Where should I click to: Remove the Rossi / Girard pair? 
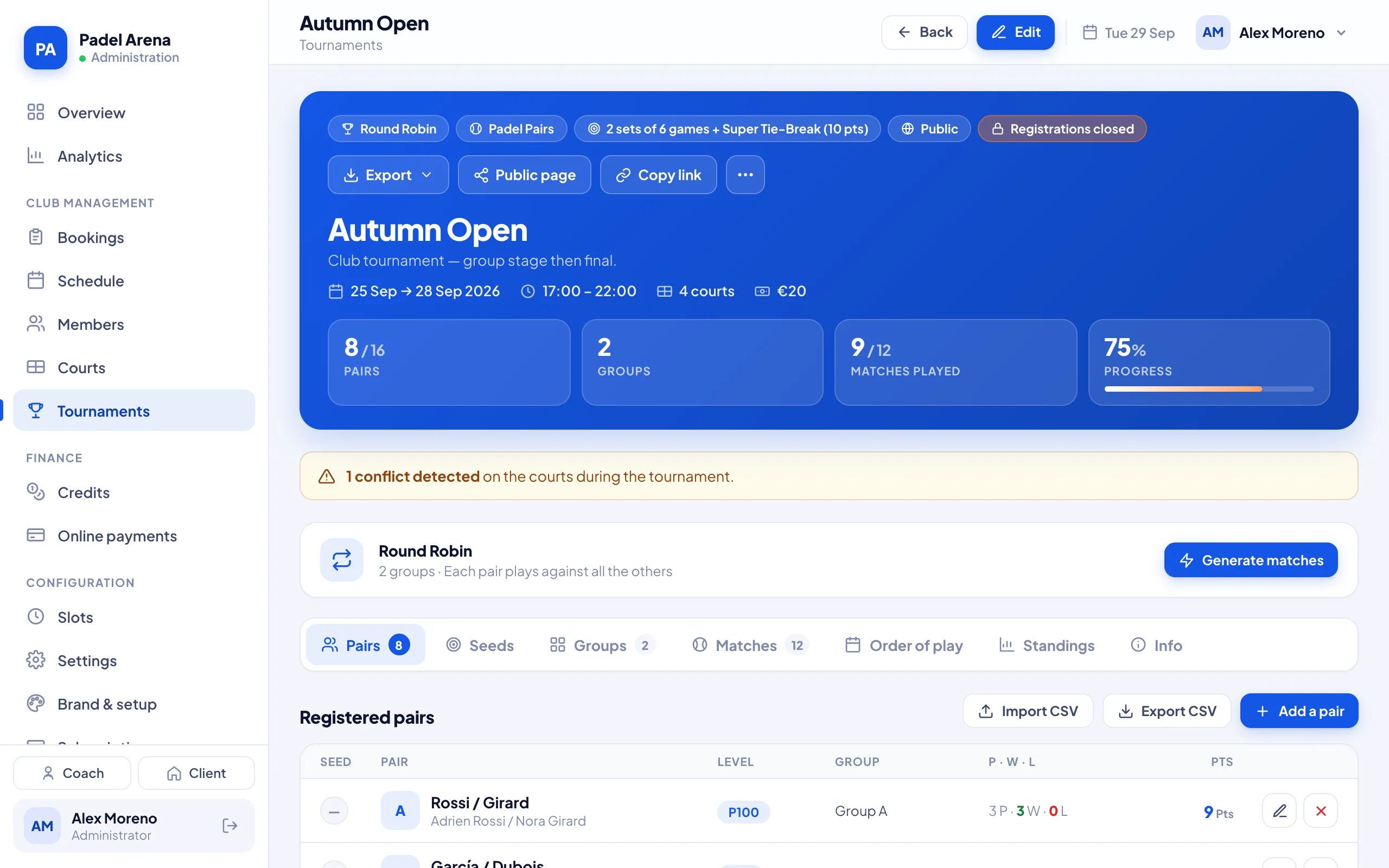pyautogui.click(x=1321, y=810)
